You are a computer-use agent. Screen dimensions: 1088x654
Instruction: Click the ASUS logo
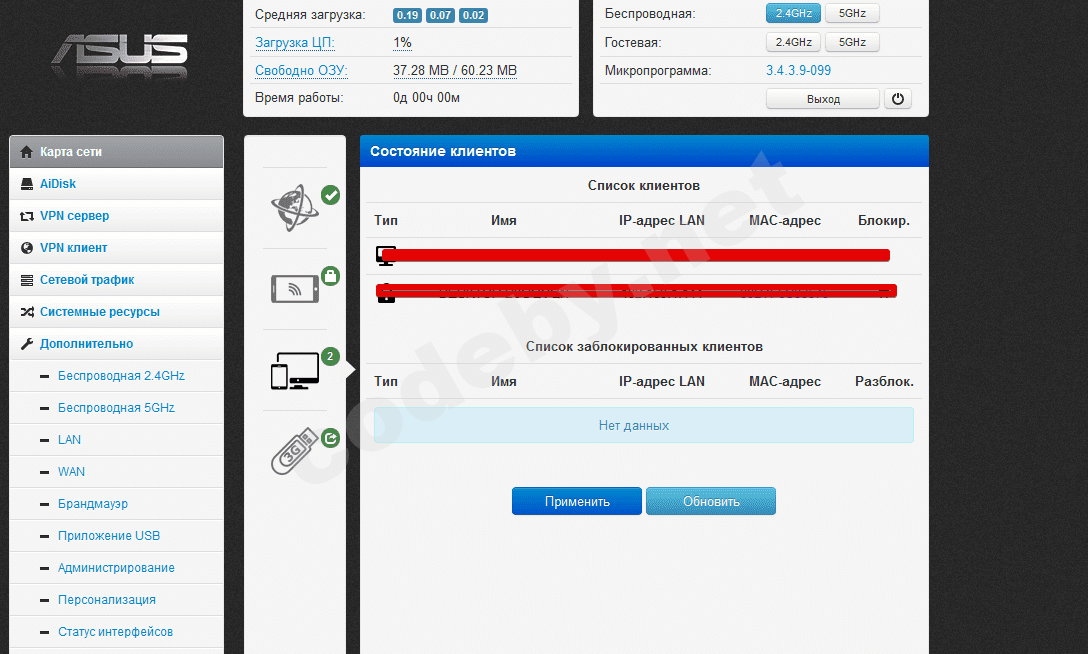(120, 57)
